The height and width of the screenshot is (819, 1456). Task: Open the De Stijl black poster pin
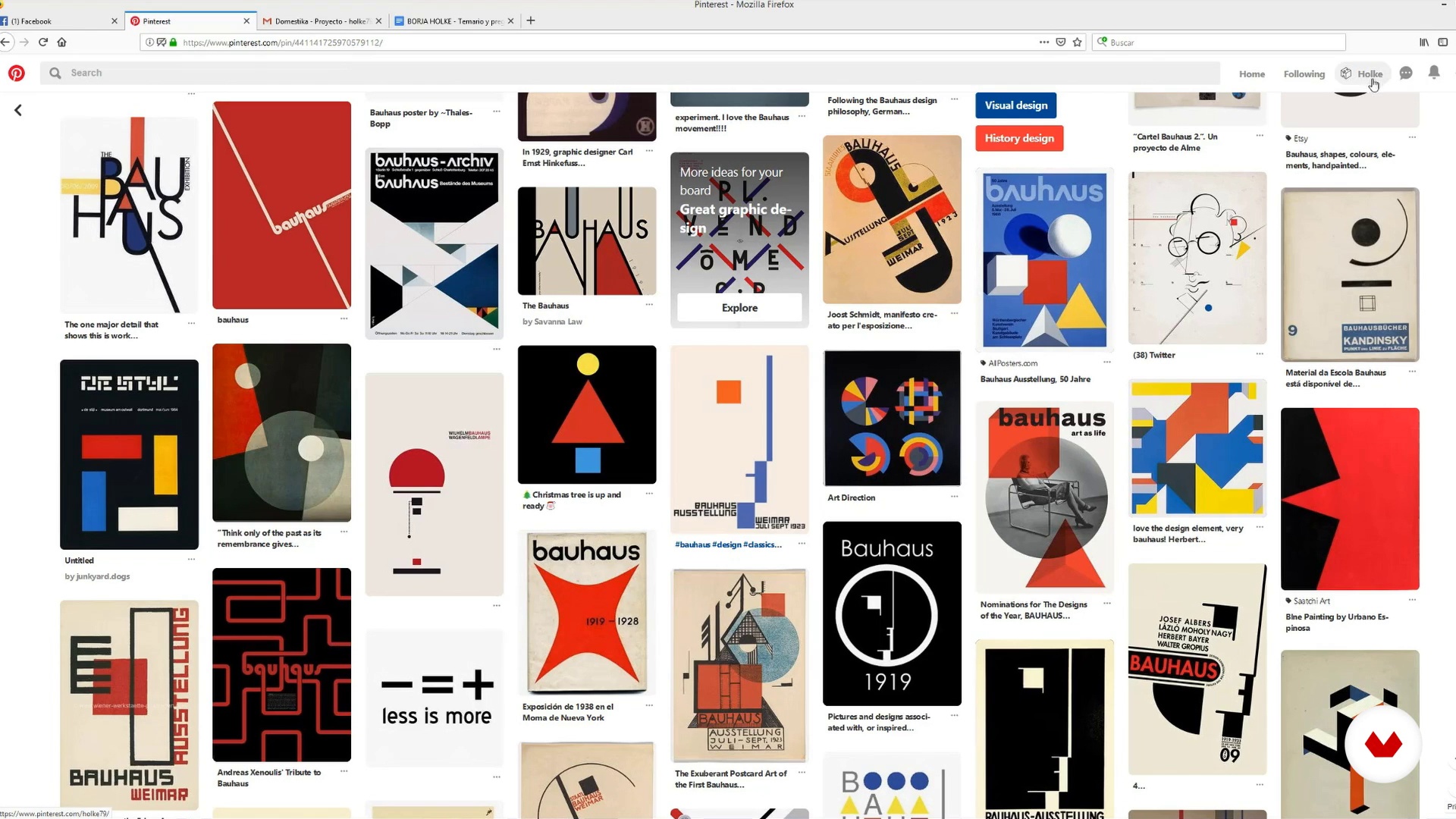[129, 454]
